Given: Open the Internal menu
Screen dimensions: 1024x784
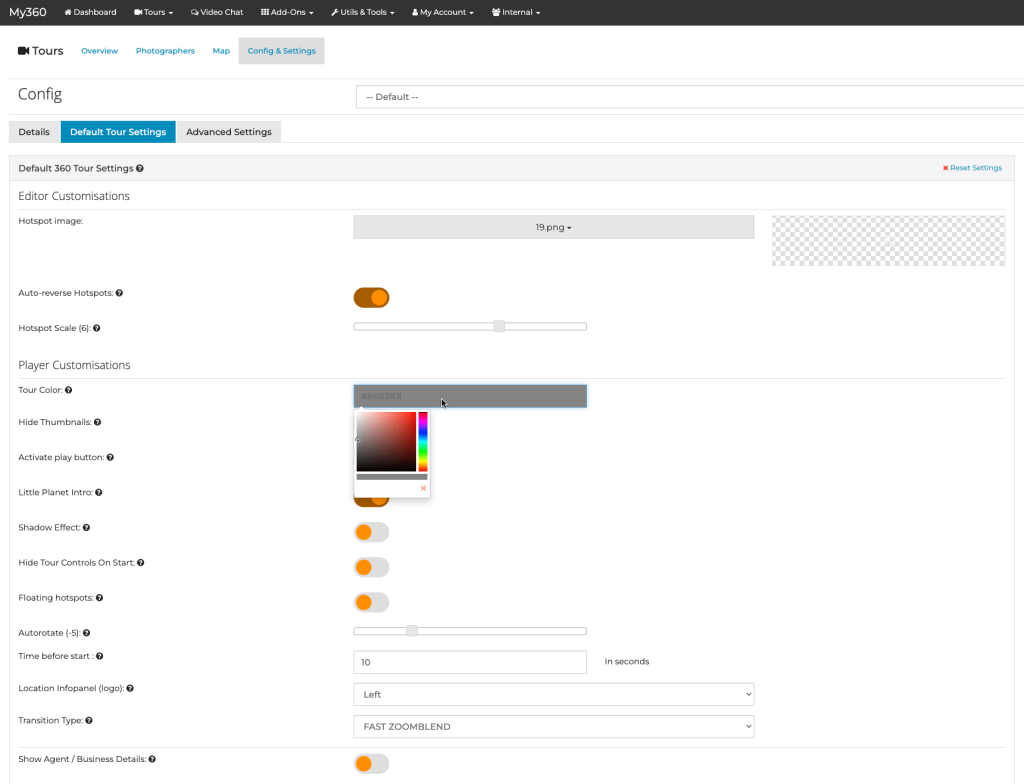Looking at the screenshot, I should click(x=516, y=12).
